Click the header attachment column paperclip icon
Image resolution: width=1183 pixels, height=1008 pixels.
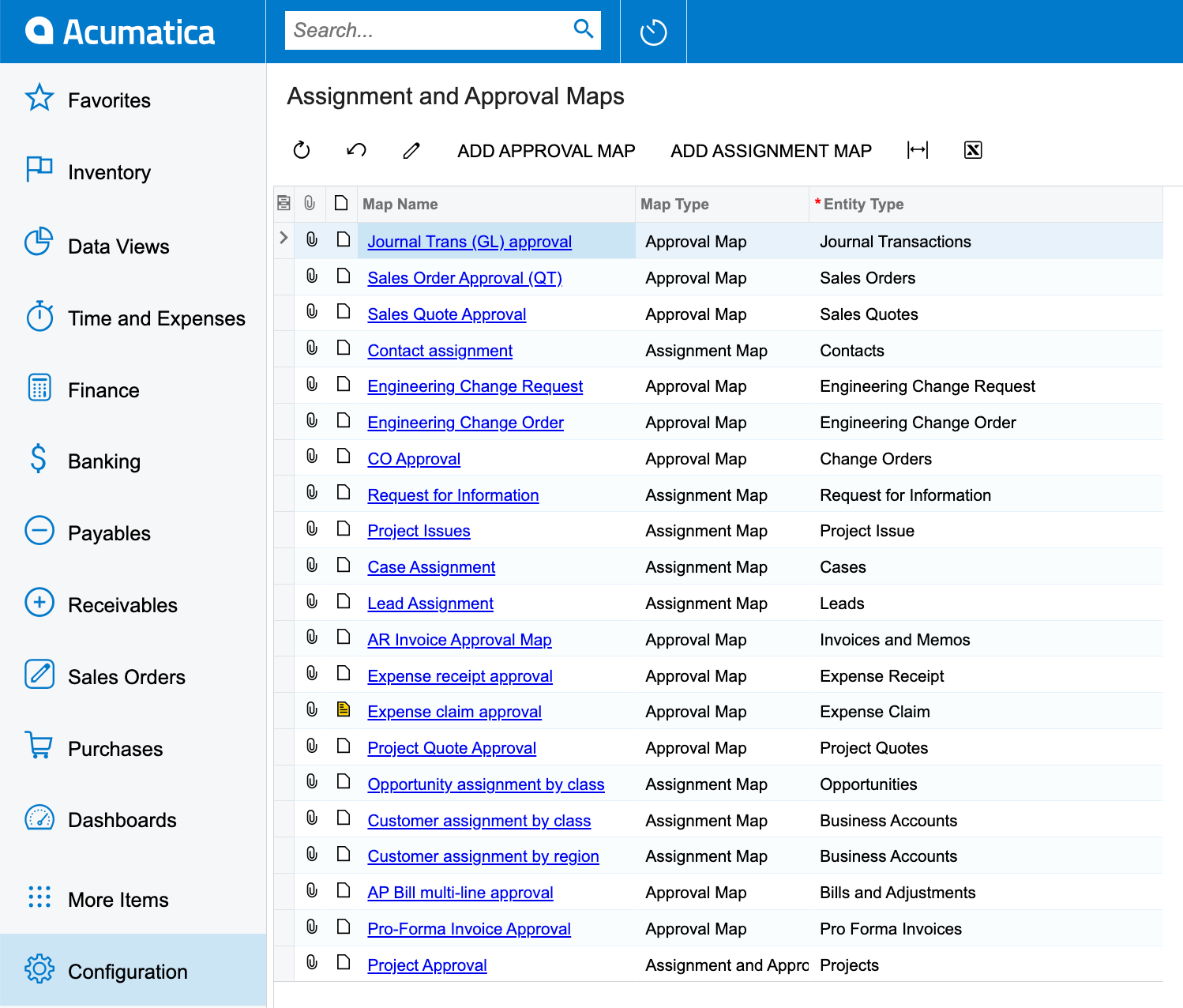pos(310,203)
